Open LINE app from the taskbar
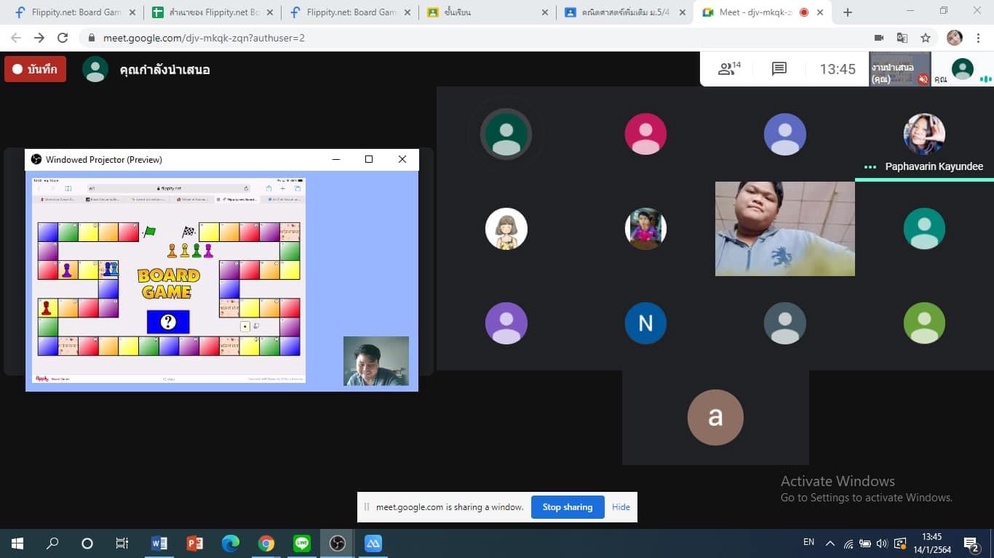This screenshot has width=994, height=558. pos(302,543)
